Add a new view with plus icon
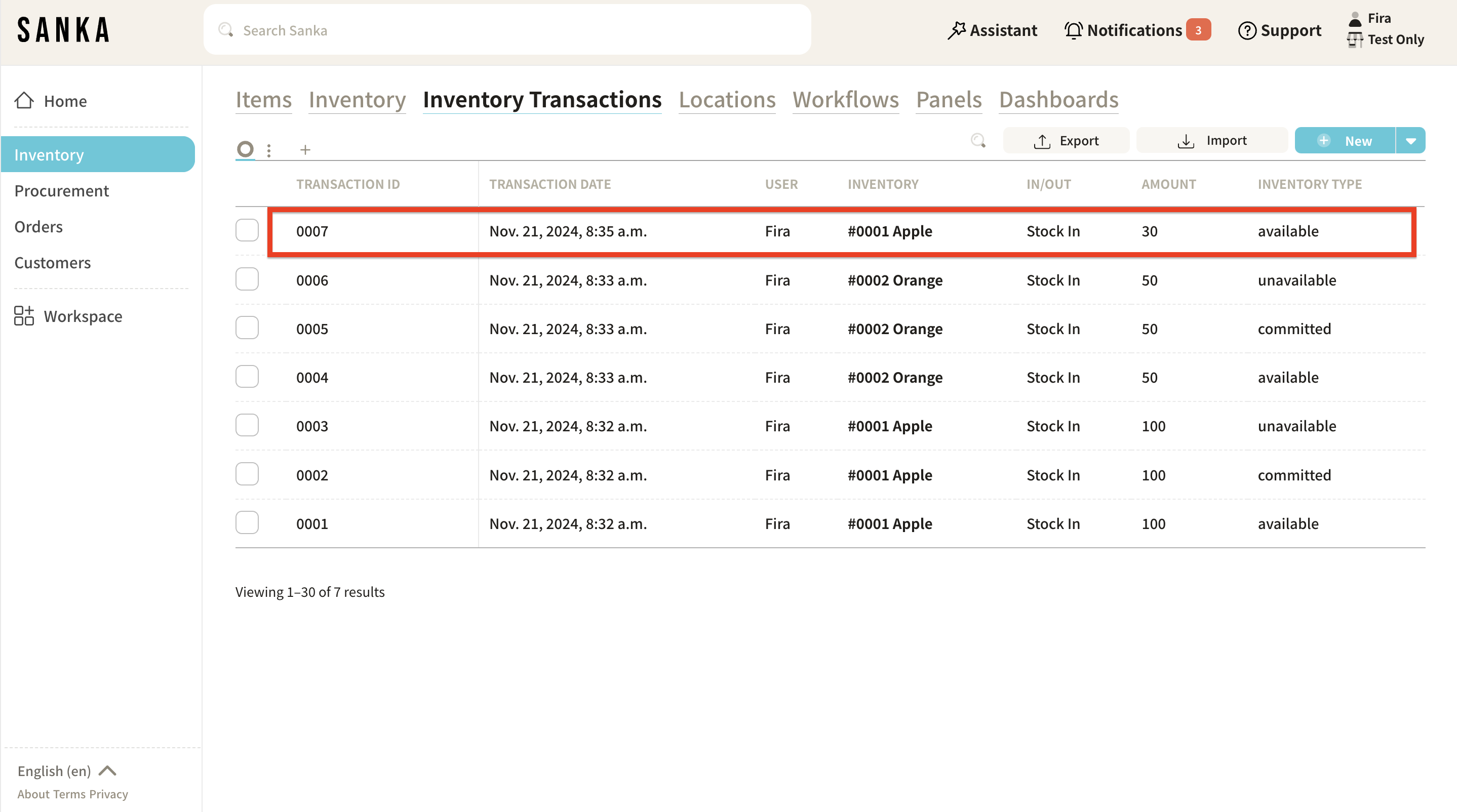 coord(305,150)
